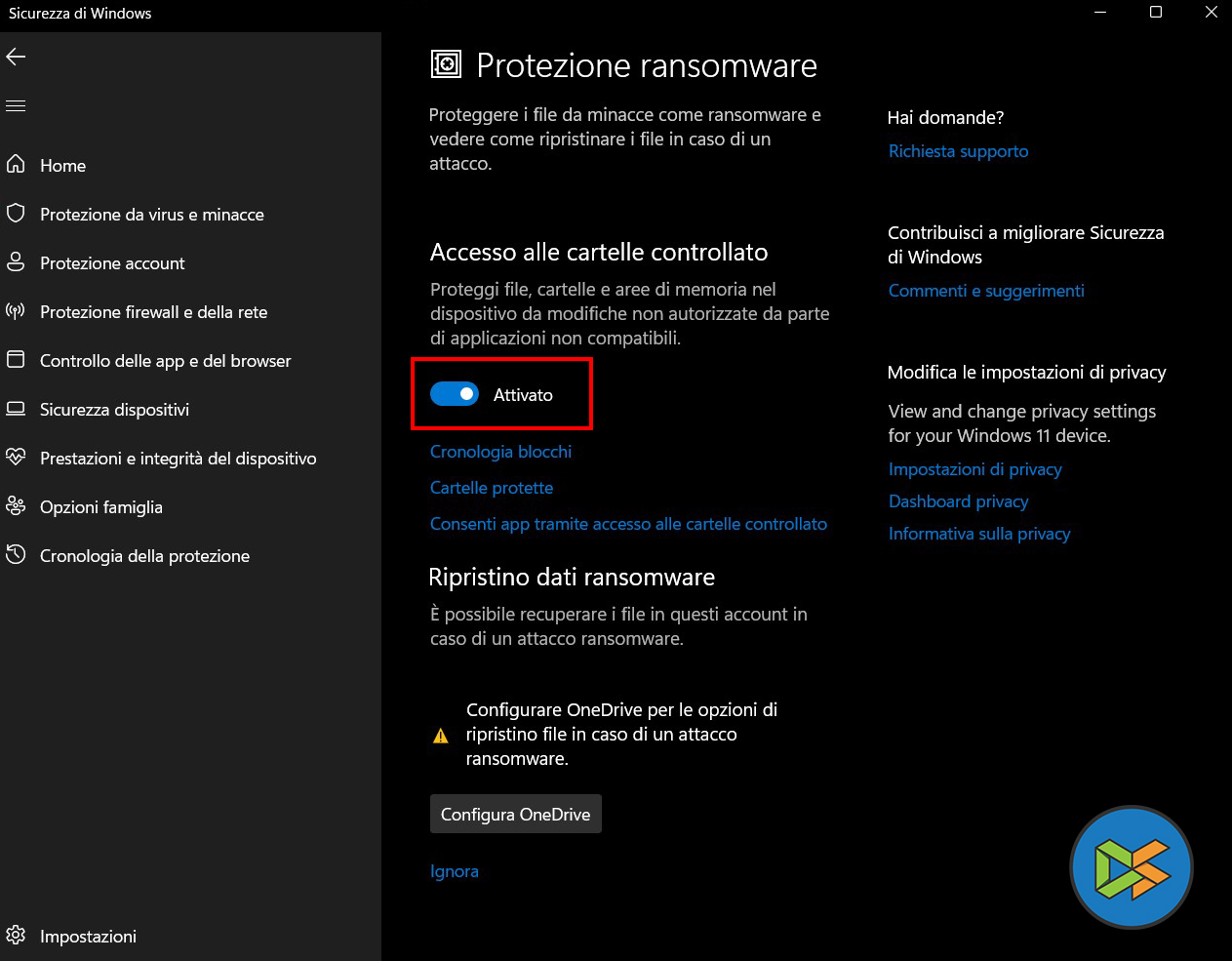The width and height of the screenshot is (1232, 961).
Task: Click the Dashboard privacy link
Action: (x=958, y=501)
